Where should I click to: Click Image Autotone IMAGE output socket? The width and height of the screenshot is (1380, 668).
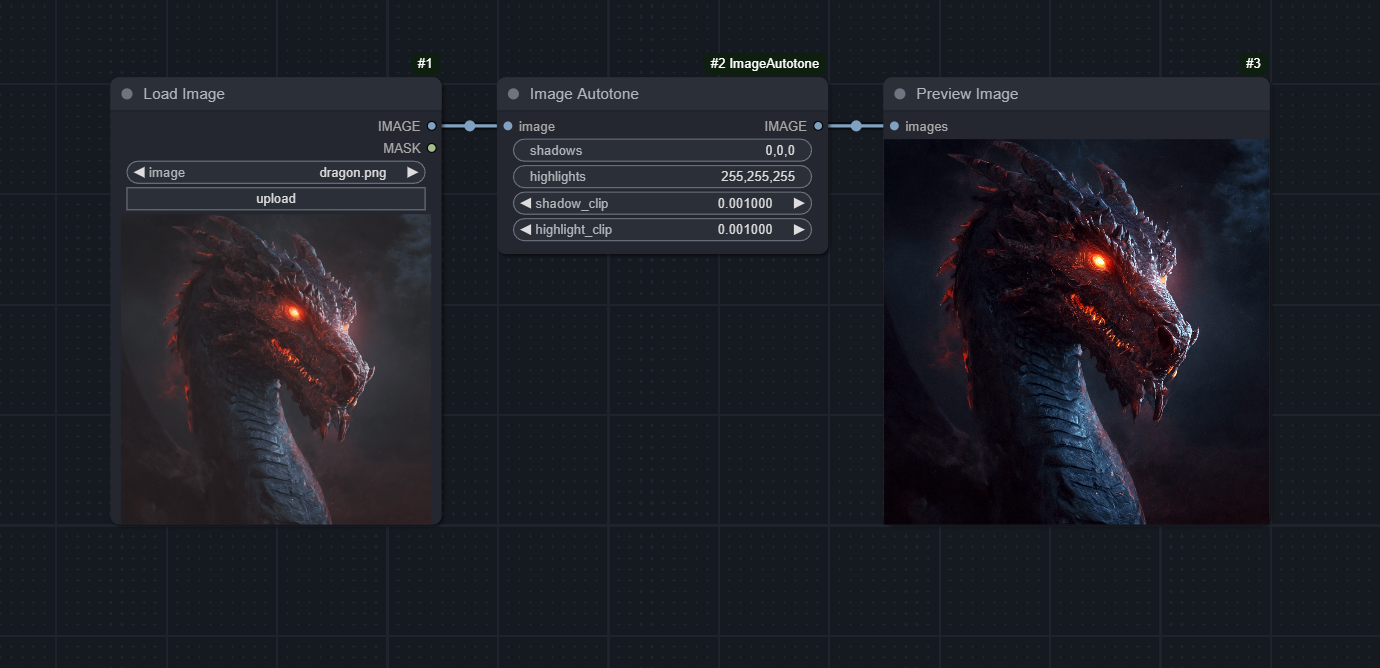tap(818, 126)
